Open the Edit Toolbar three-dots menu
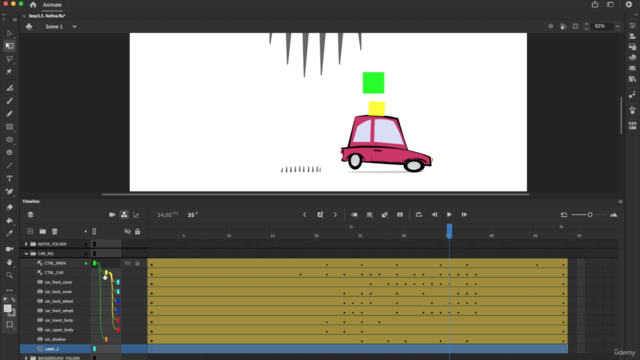 tap(9, 290)
